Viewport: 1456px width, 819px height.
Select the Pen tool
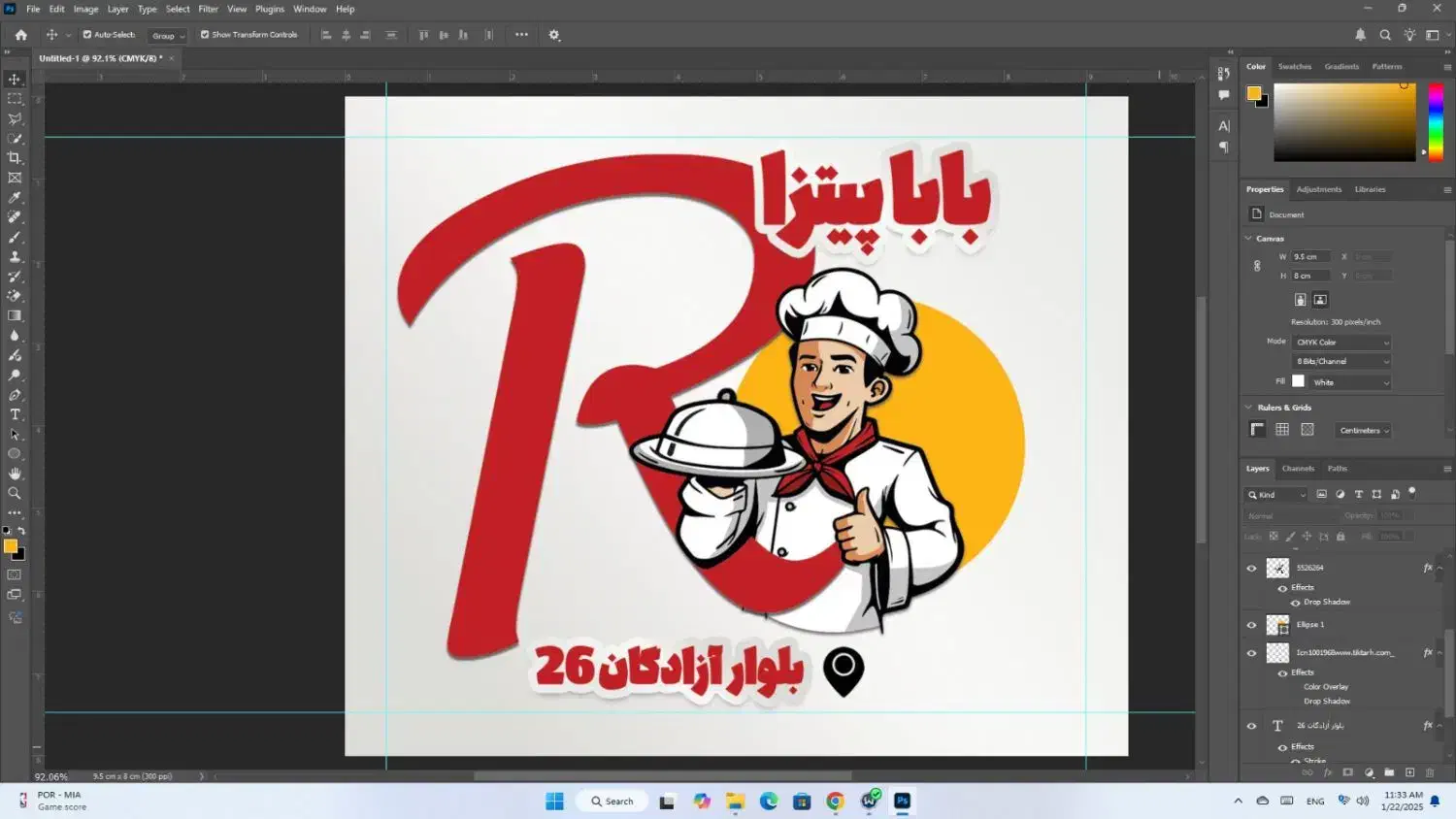click(15, 395)
